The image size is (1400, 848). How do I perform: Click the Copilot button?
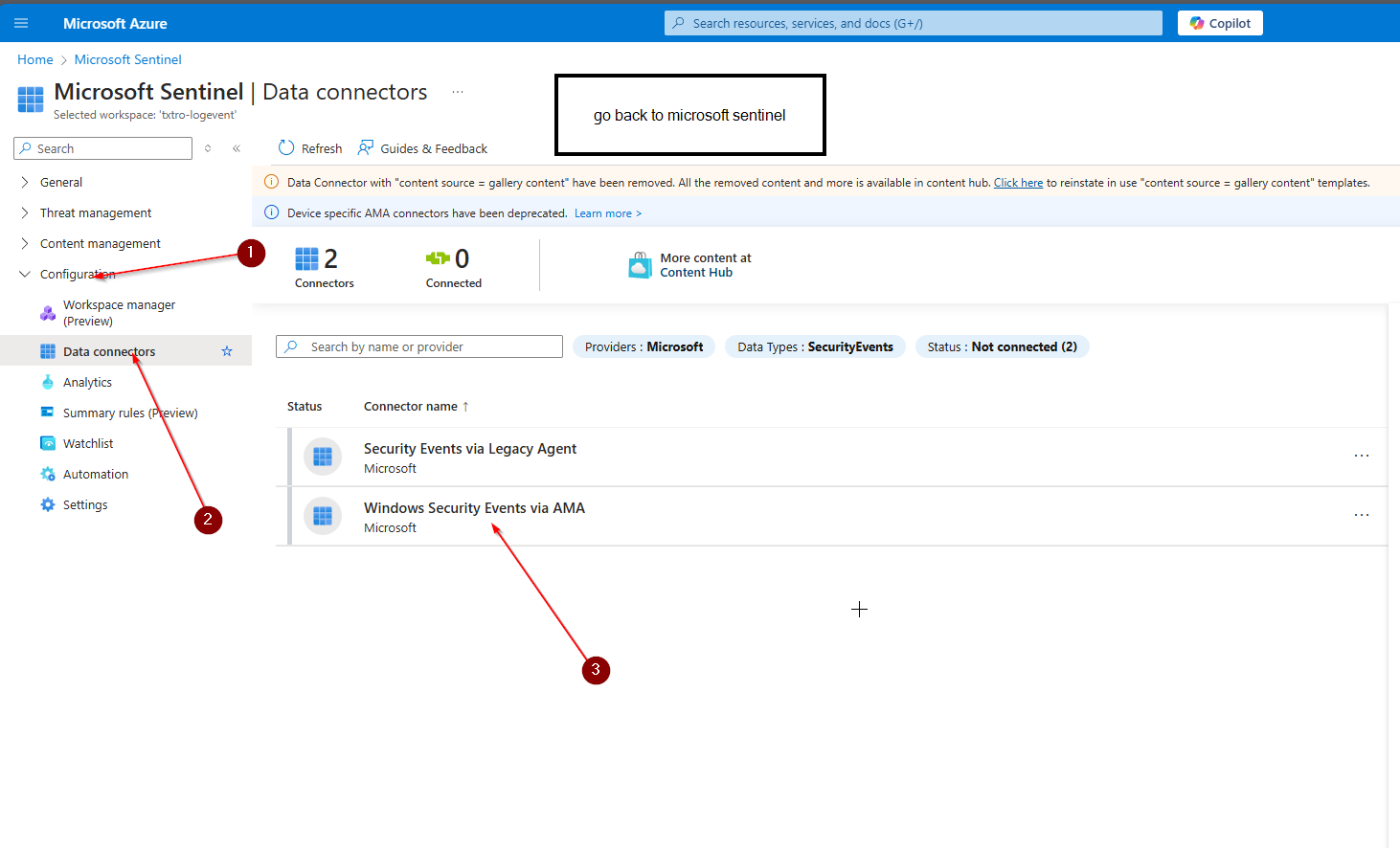coord(1219,23)
